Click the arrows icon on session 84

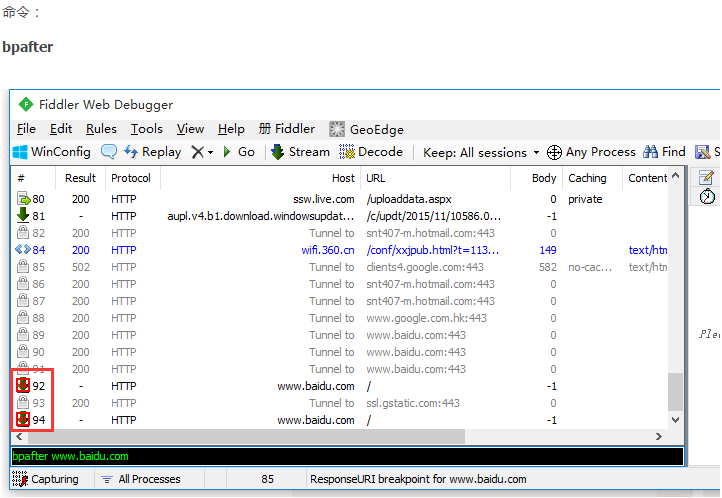(x=23, y=249)
